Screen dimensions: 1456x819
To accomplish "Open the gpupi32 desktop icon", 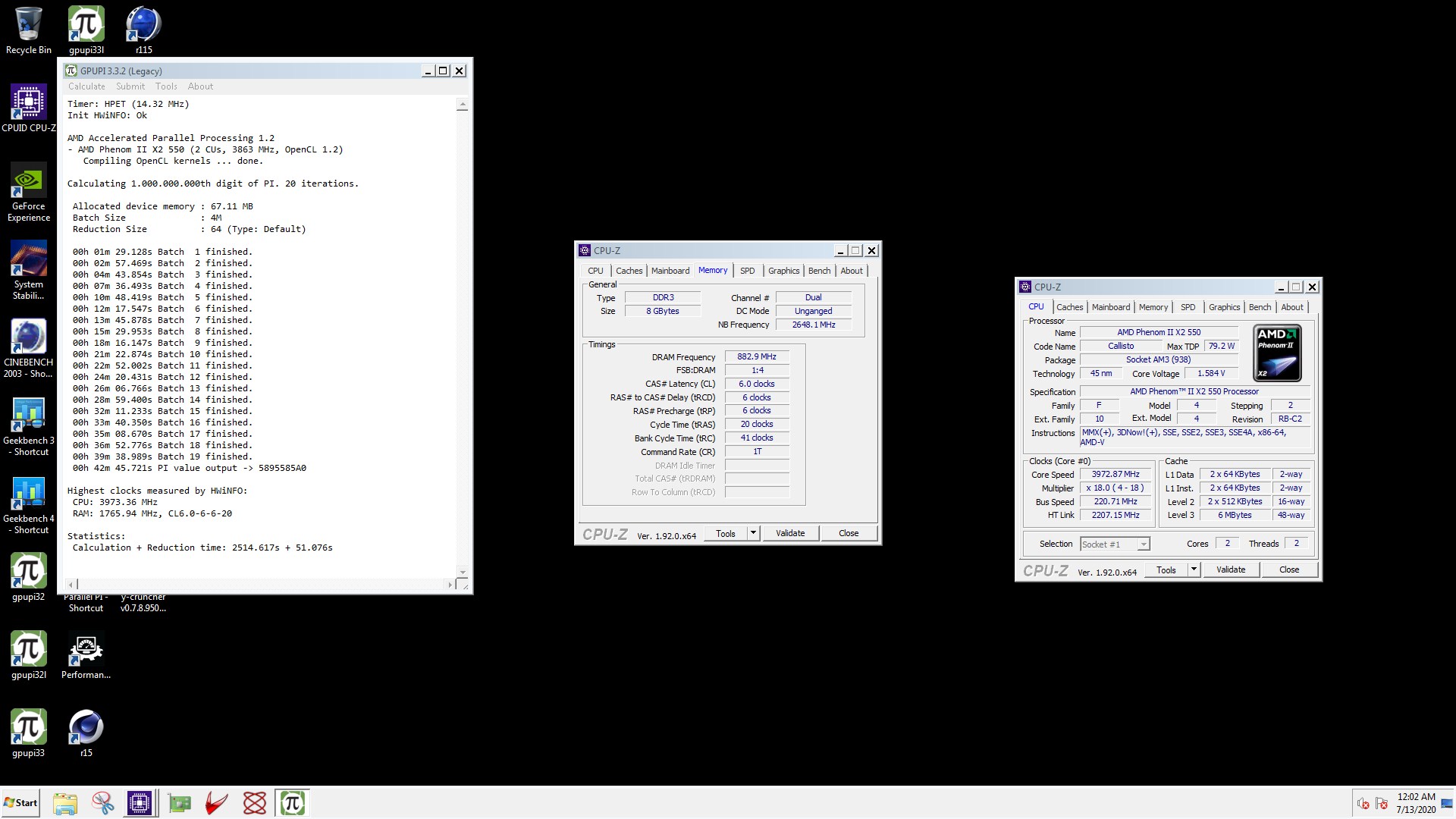I will tap(29, 577).
